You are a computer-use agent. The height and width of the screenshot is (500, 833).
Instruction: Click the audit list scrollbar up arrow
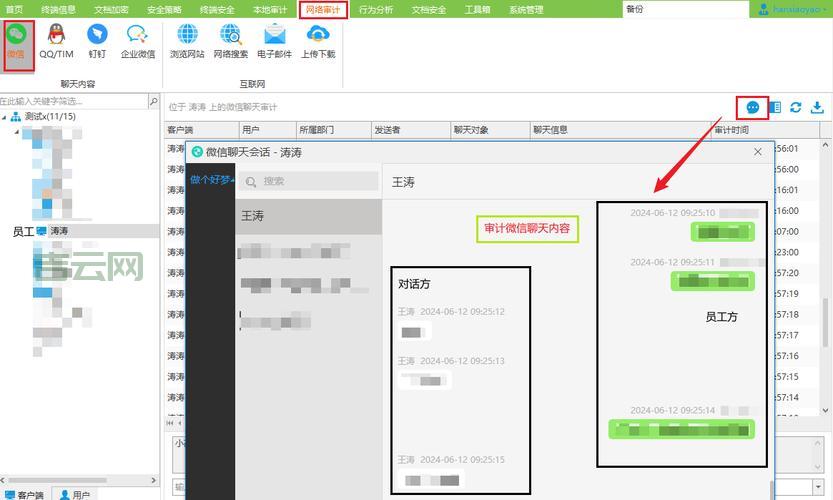[x=825, y=145]
